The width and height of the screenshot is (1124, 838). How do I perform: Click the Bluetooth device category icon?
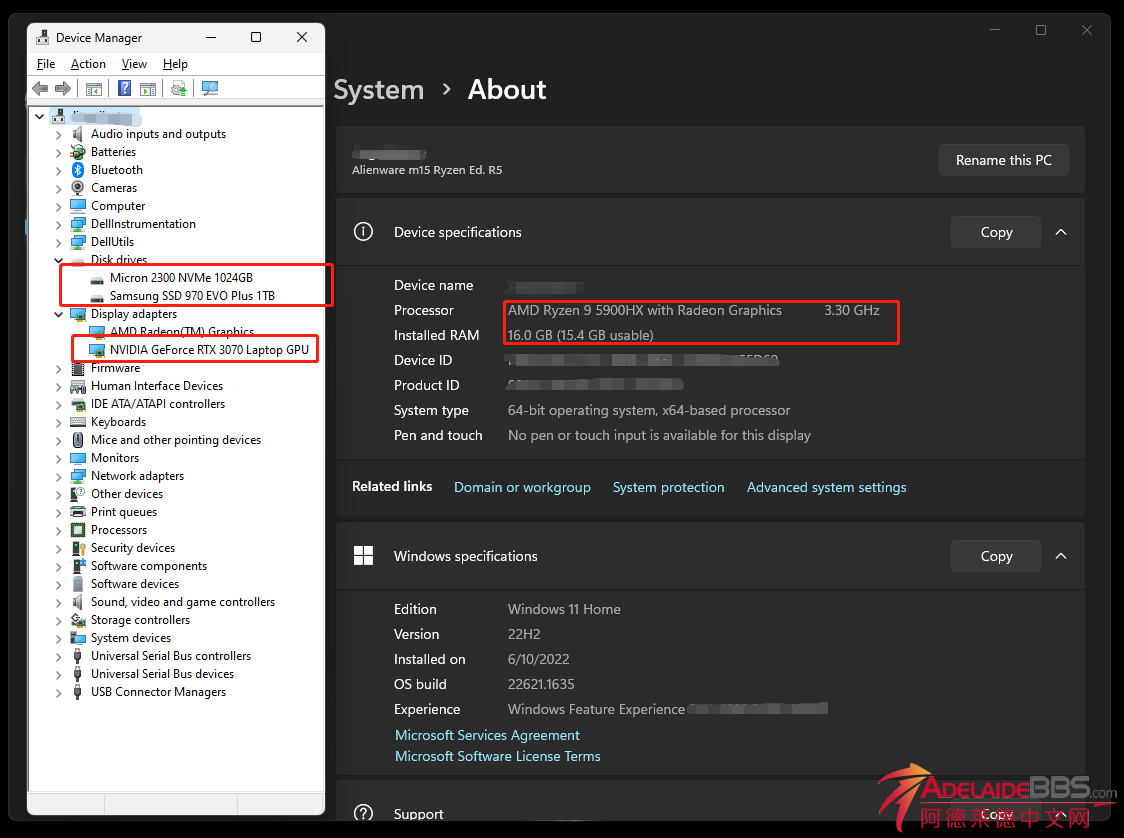click(x=78, y=170)
